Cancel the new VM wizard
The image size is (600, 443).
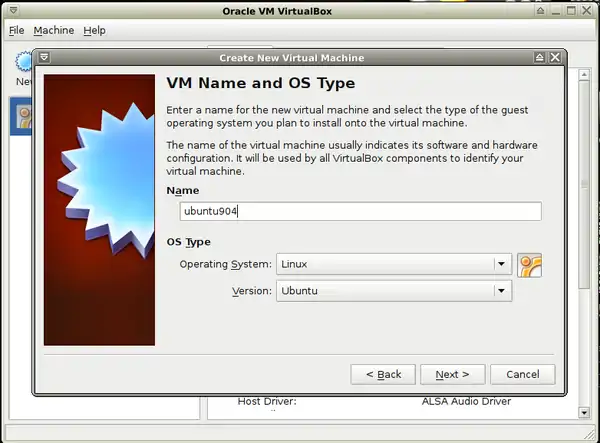[522, 374]
